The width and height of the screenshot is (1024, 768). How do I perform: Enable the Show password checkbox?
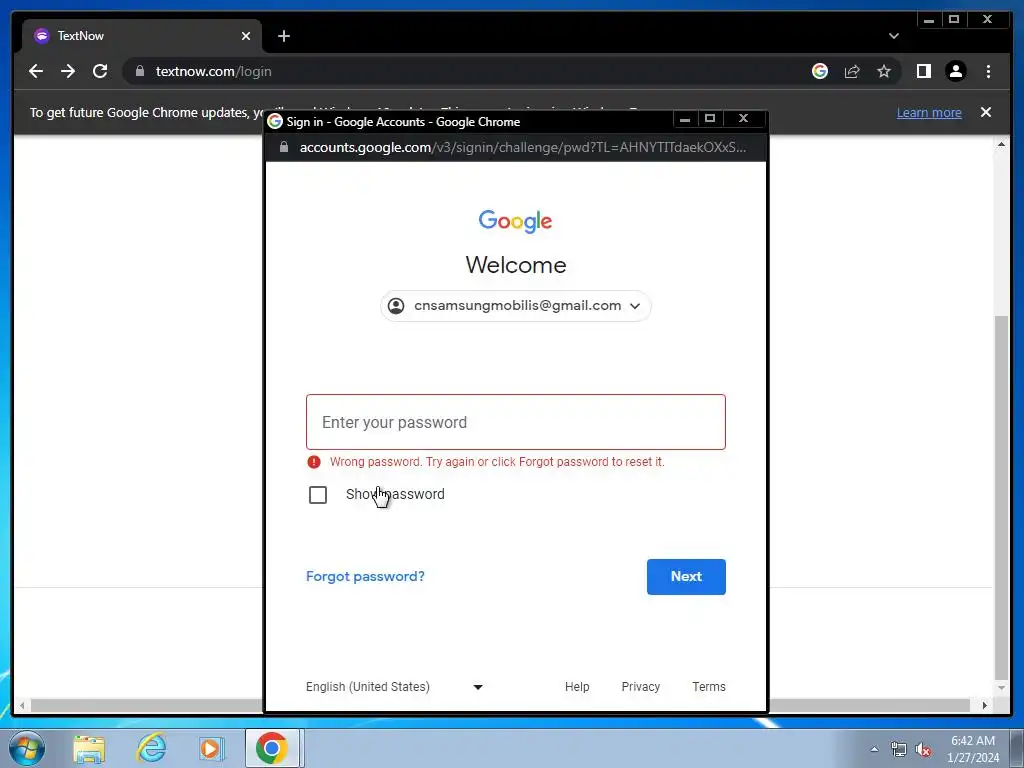point(317,495)
